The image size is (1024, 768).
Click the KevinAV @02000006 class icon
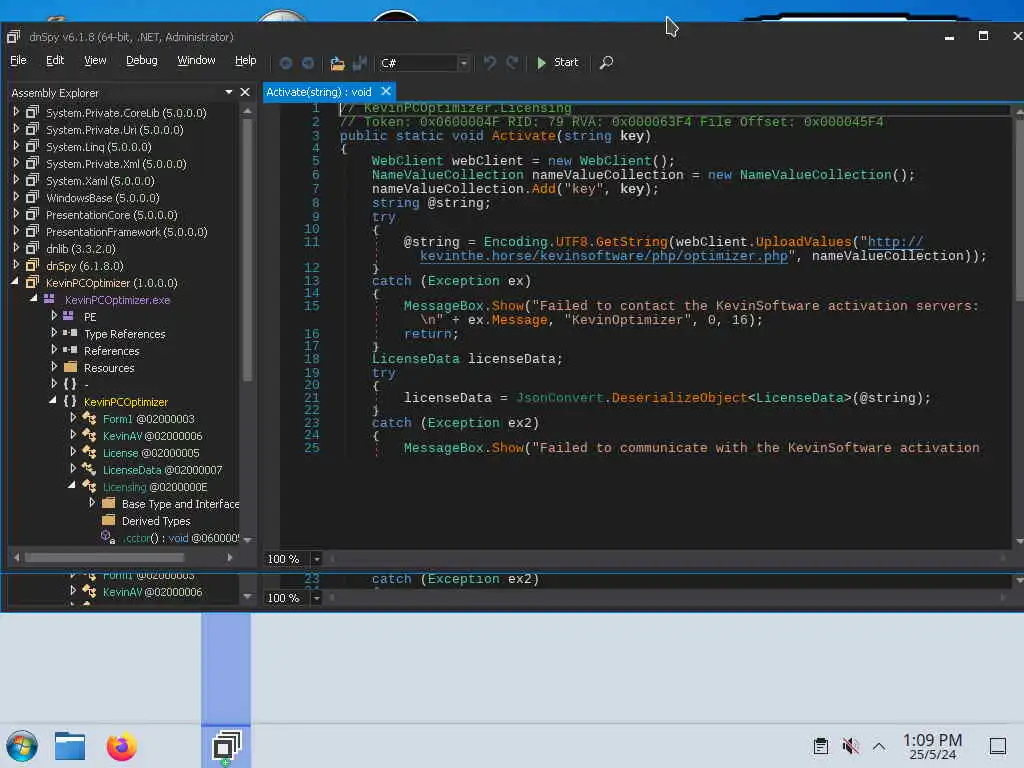coord(89,435)
